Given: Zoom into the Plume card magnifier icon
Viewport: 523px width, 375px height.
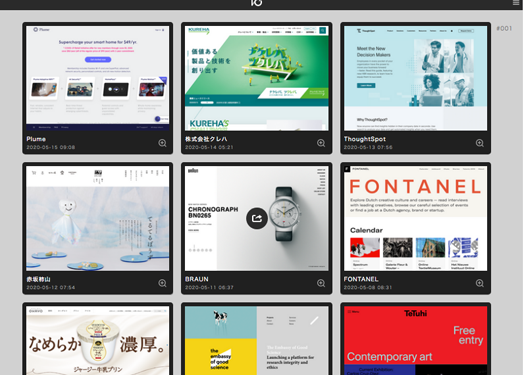Looking at the screenshot, I should click(x=162, y=143).
